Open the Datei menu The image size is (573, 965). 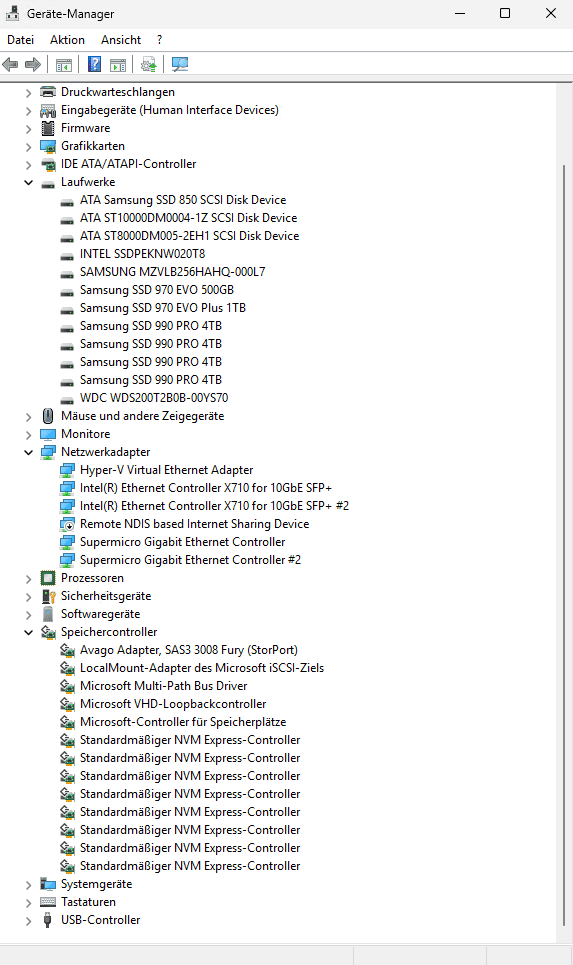click(20, 40)
